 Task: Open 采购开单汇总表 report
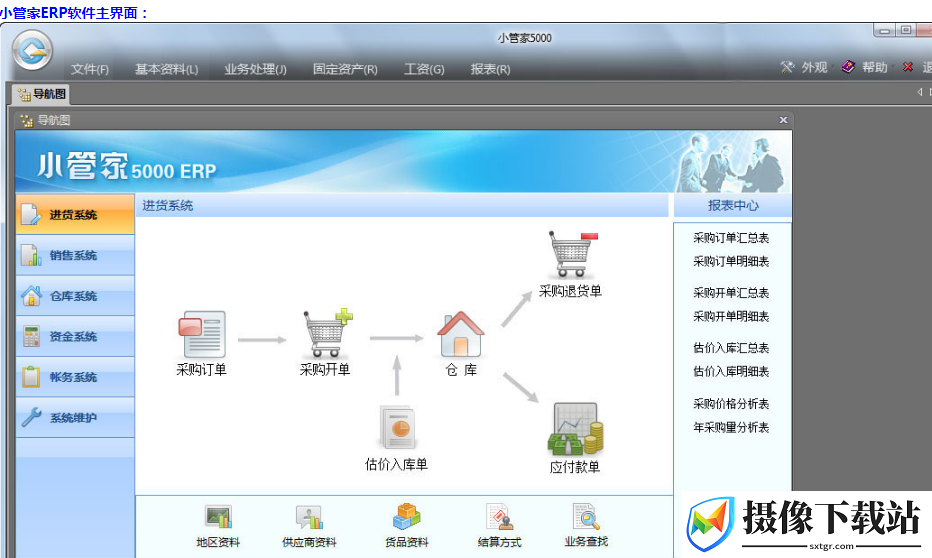pyautogui.click(x=731, y=293)
